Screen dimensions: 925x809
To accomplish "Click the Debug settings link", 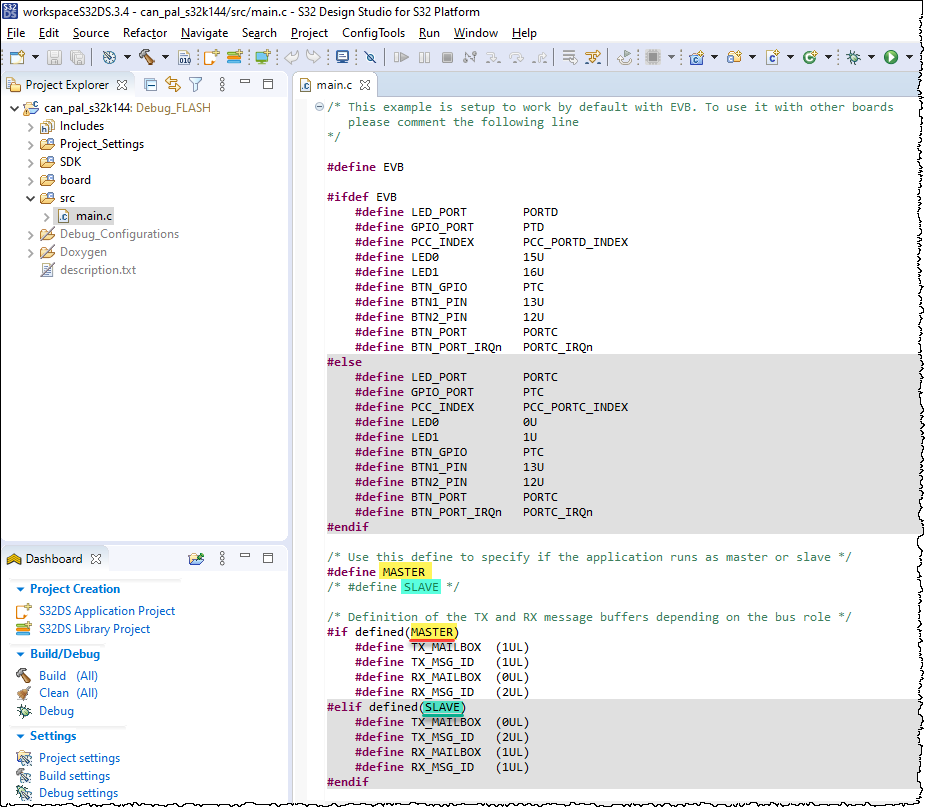I will tap(80, 792).
